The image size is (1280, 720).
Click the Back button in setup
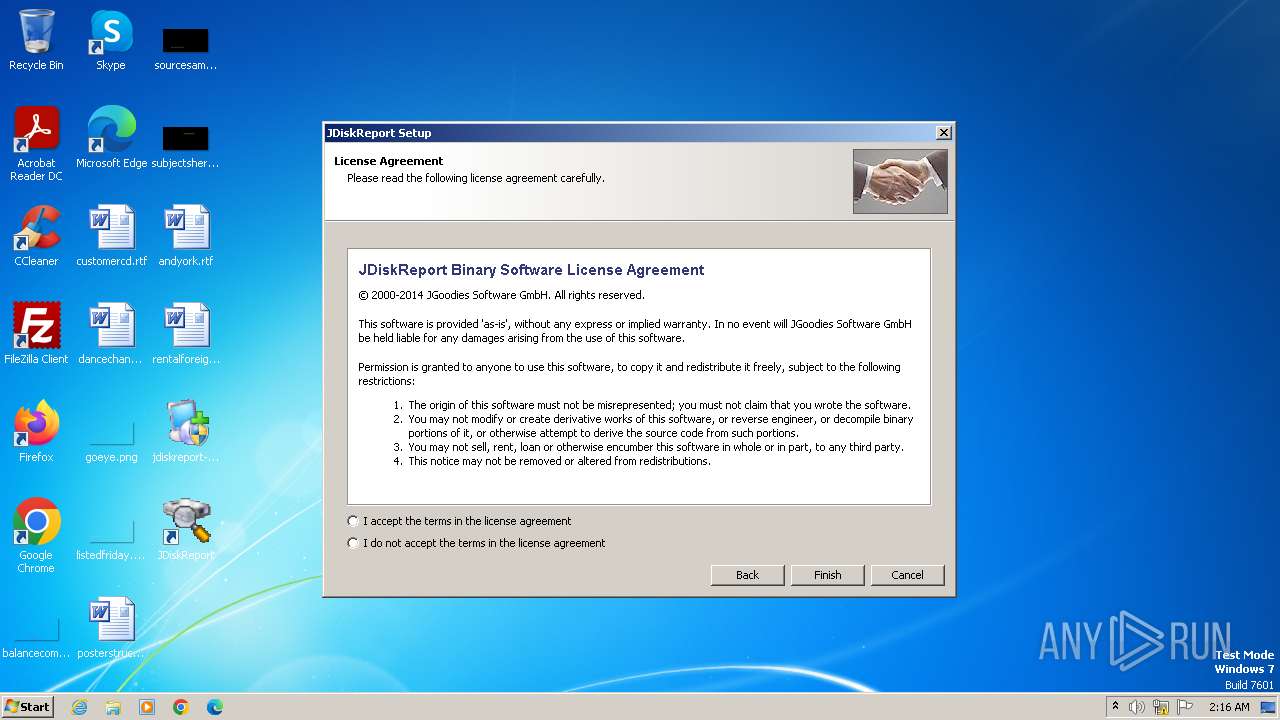747,575
